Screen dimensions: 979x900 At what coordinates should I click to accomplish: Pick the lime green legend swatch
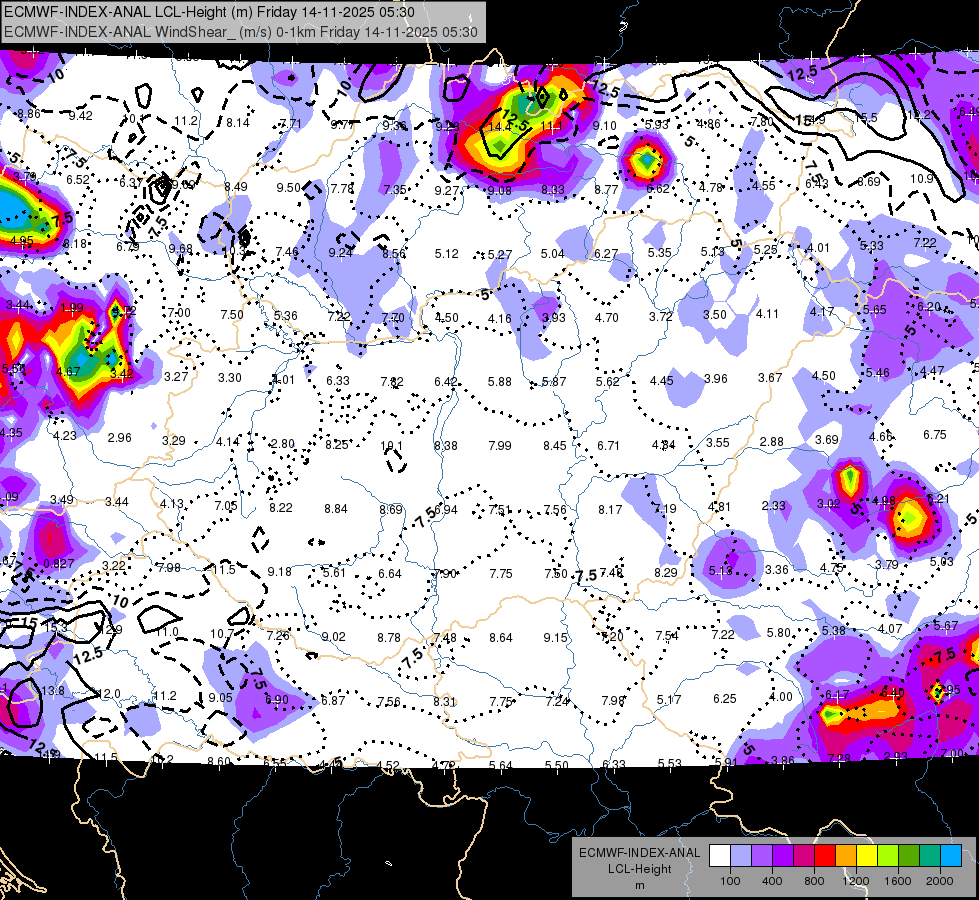tap(888, 856)
